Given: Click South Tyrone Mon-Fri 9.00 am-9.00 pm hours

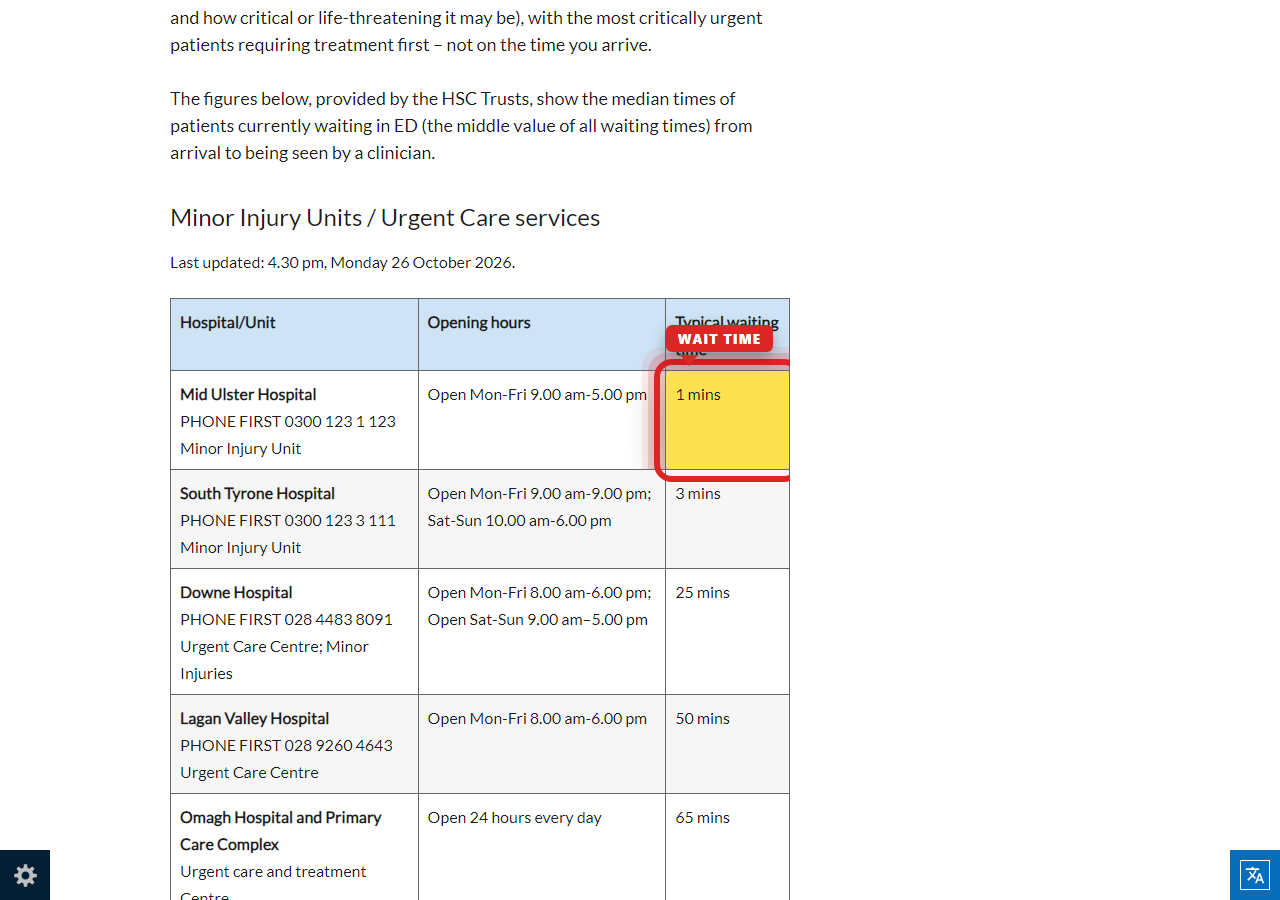Looking at the screenshot, I should click(x=540, y=493).
